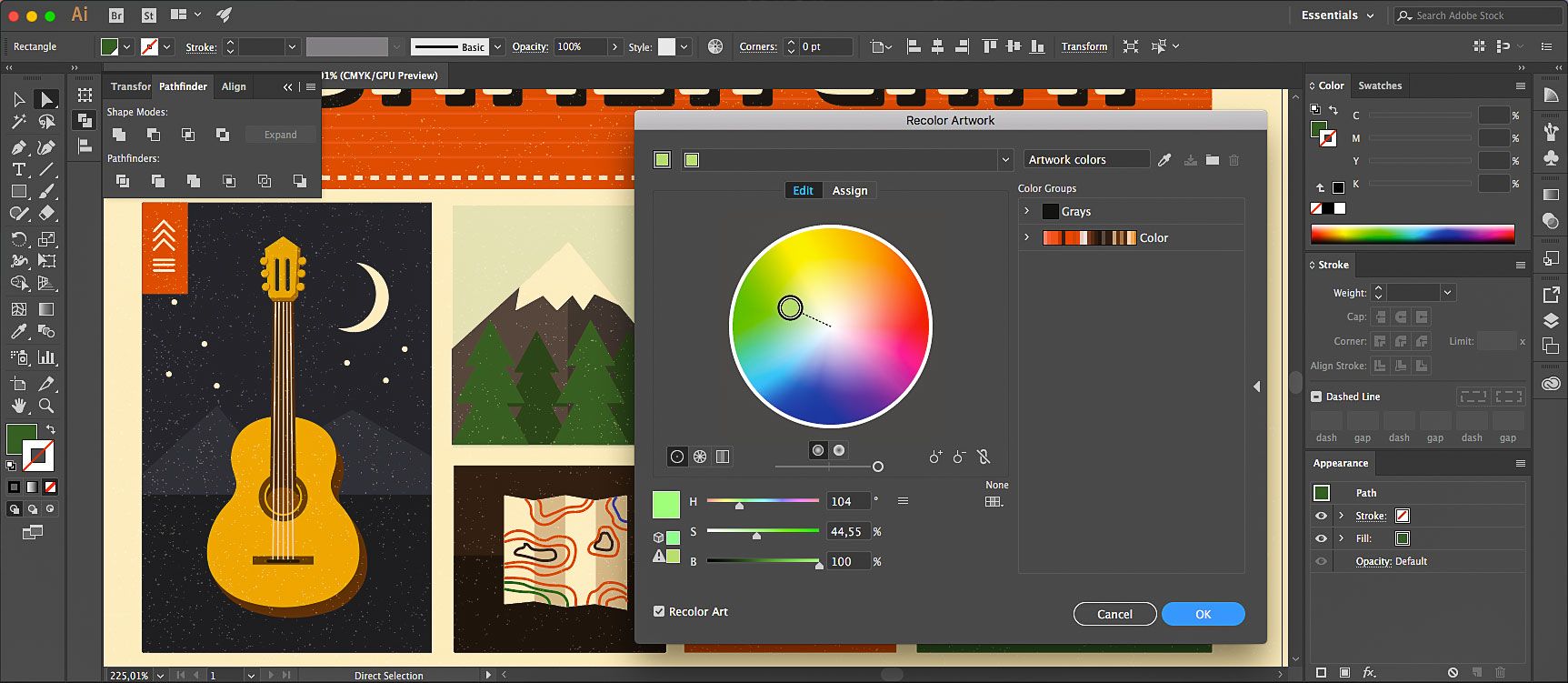Expand the Stroke row in Appearance panel
Viewport: 1568px width, 683px height.
pyautogui.click(x=1341, y=516)
